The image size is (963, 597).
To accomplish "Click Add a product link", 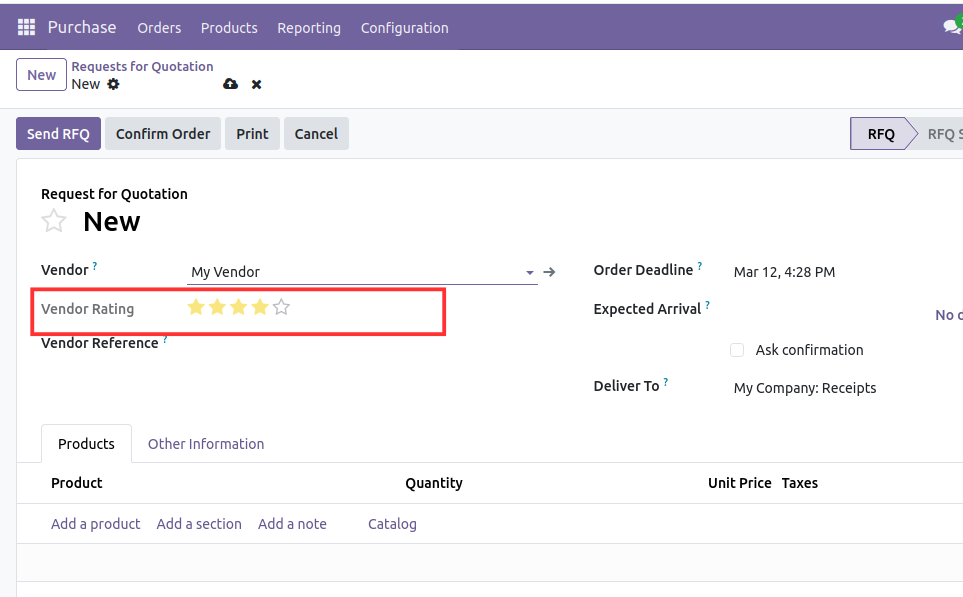I will click(x=96, y=524).
